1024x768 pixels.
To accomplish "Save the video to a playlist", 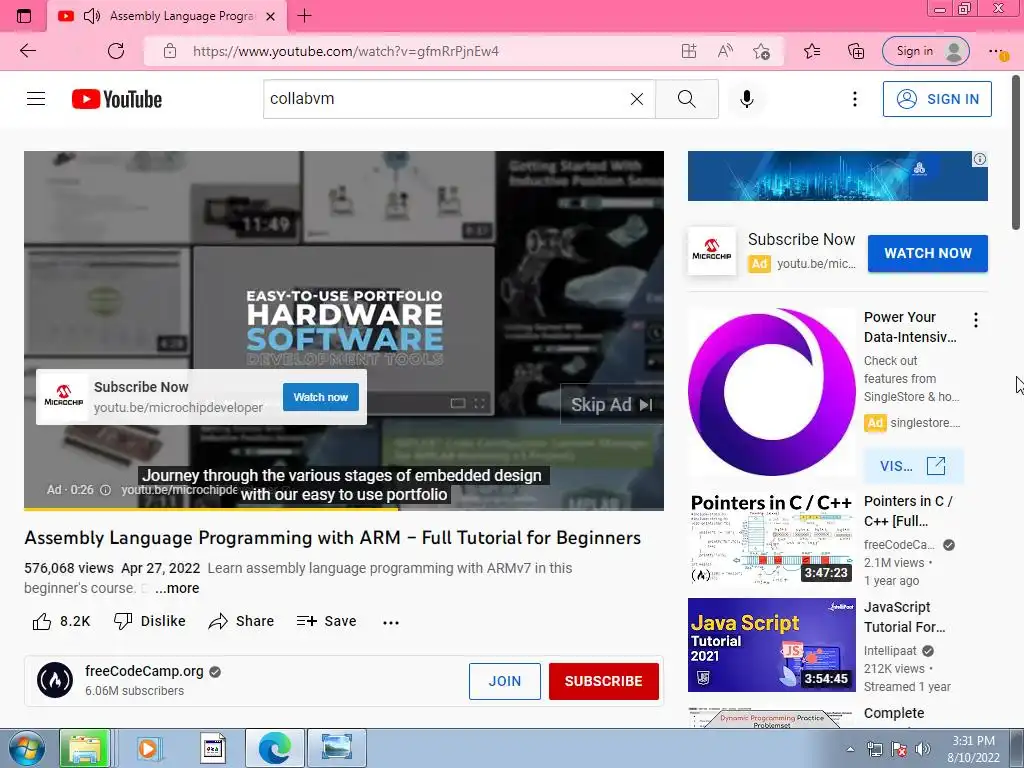I will click(x=327, y=621).
